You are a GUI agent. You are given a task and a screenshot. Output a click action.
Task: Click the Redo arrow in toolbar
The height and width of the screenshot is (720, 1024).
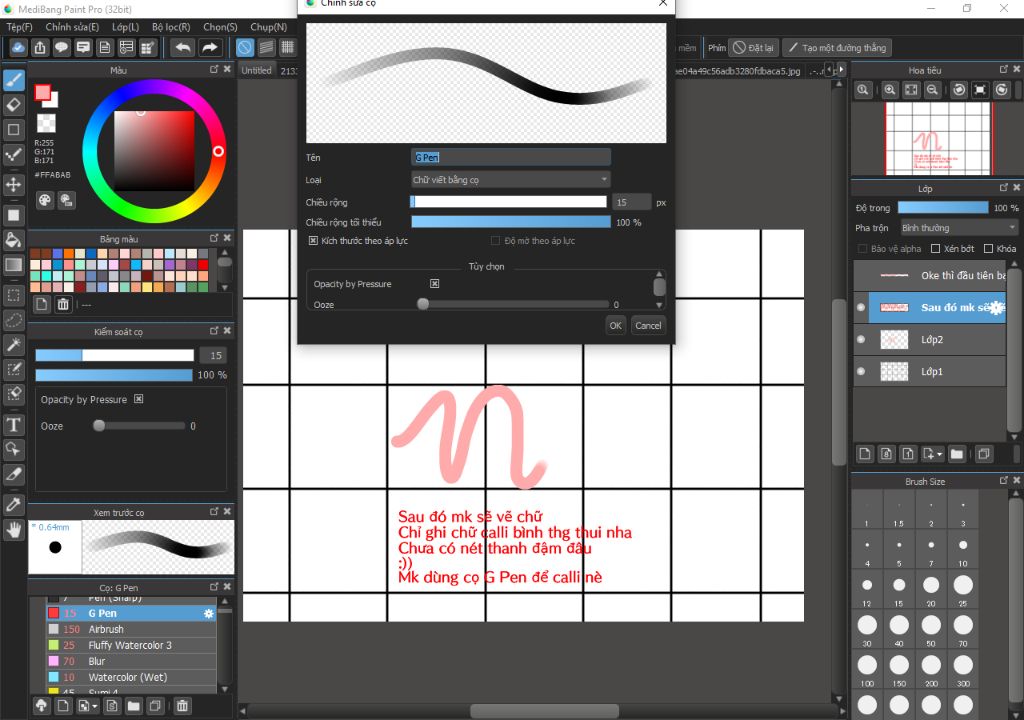point(209,48)
